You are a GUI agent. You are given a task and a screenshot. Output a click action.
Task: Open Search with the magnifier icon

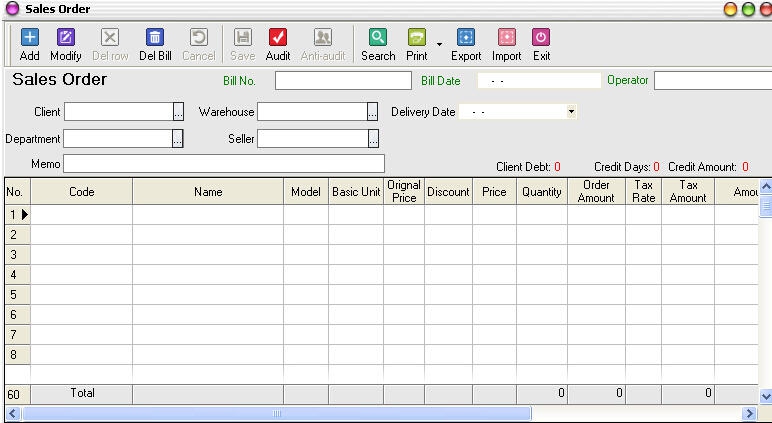(x=378, y=38)
